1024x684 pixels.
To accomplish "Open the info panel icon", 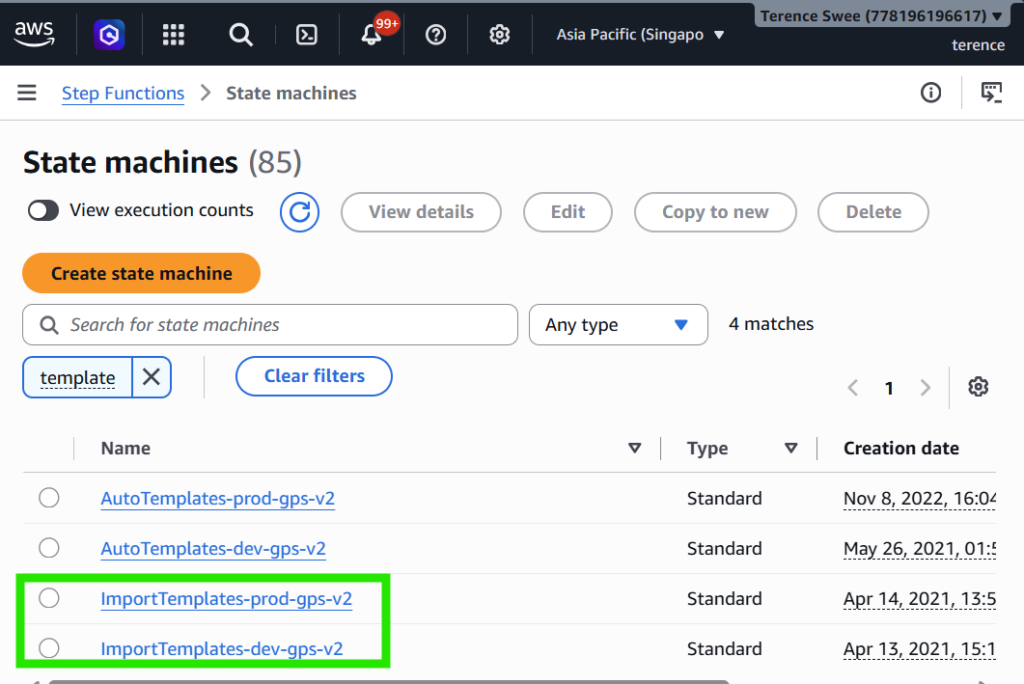I will tap(931, 93).
